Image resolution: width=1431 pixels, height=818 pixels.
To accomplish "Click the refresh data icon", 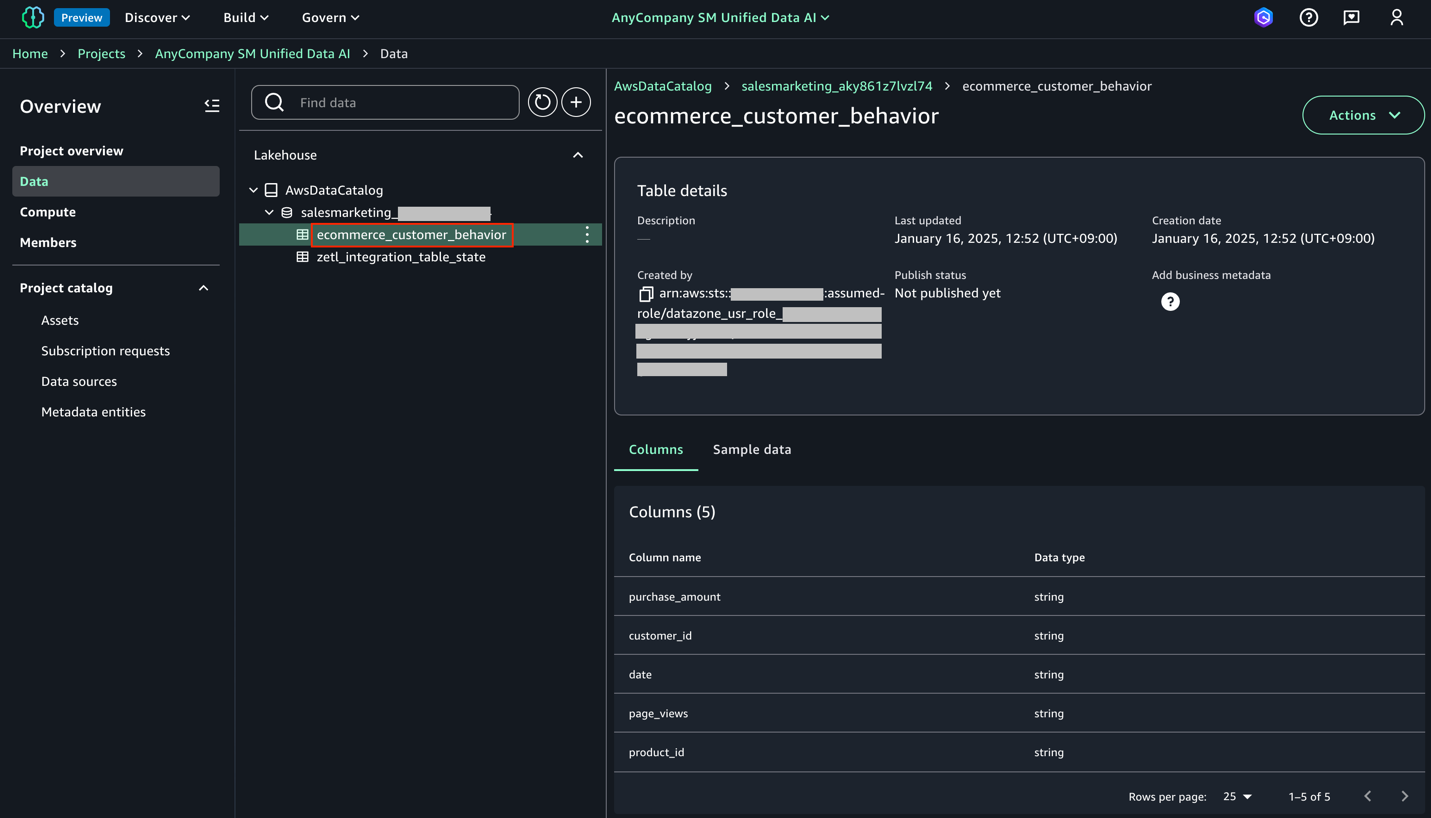I will (x=542, y=102).
